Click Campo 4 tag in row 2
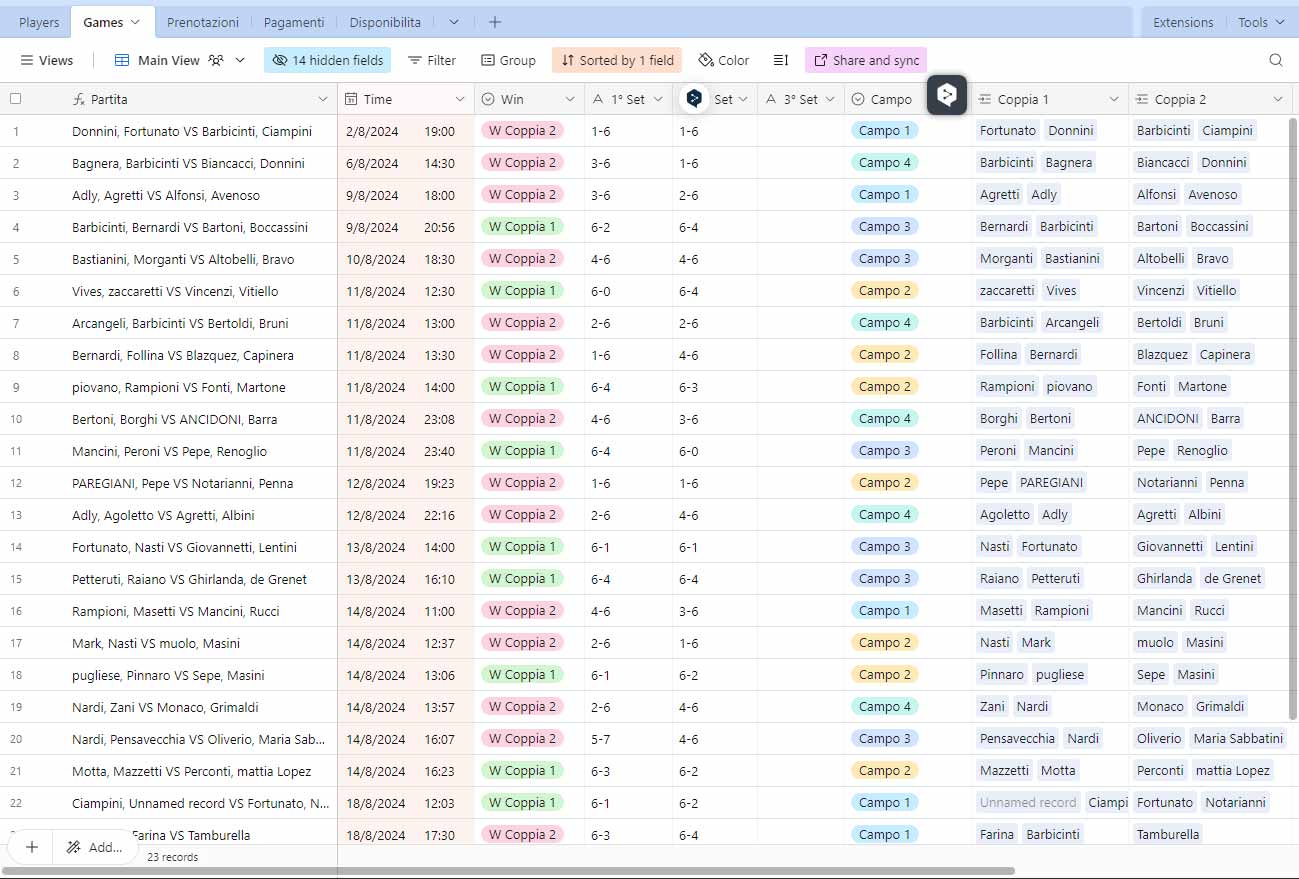 point(884,162)
